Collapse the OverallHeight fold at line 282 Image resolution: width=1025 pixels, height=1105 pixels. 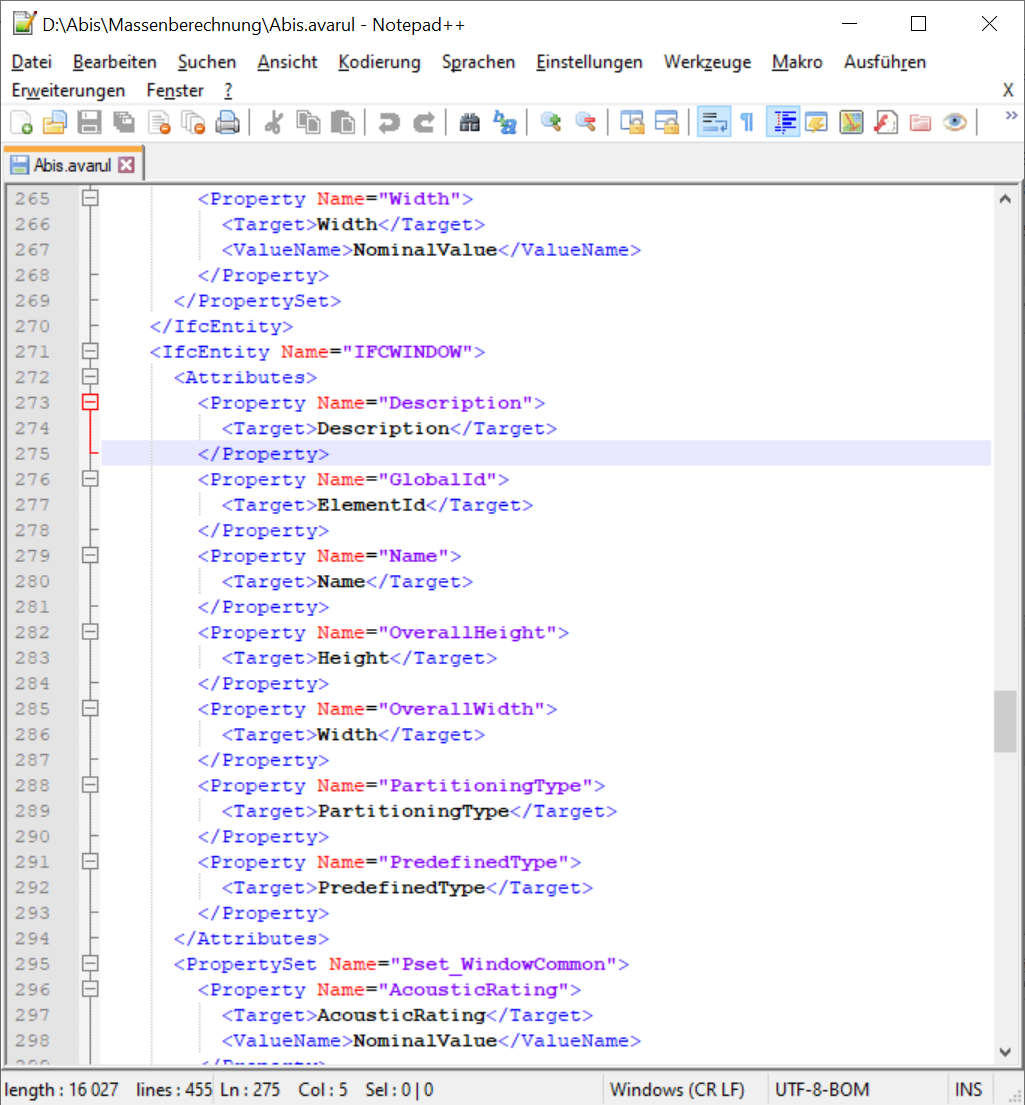90,631
